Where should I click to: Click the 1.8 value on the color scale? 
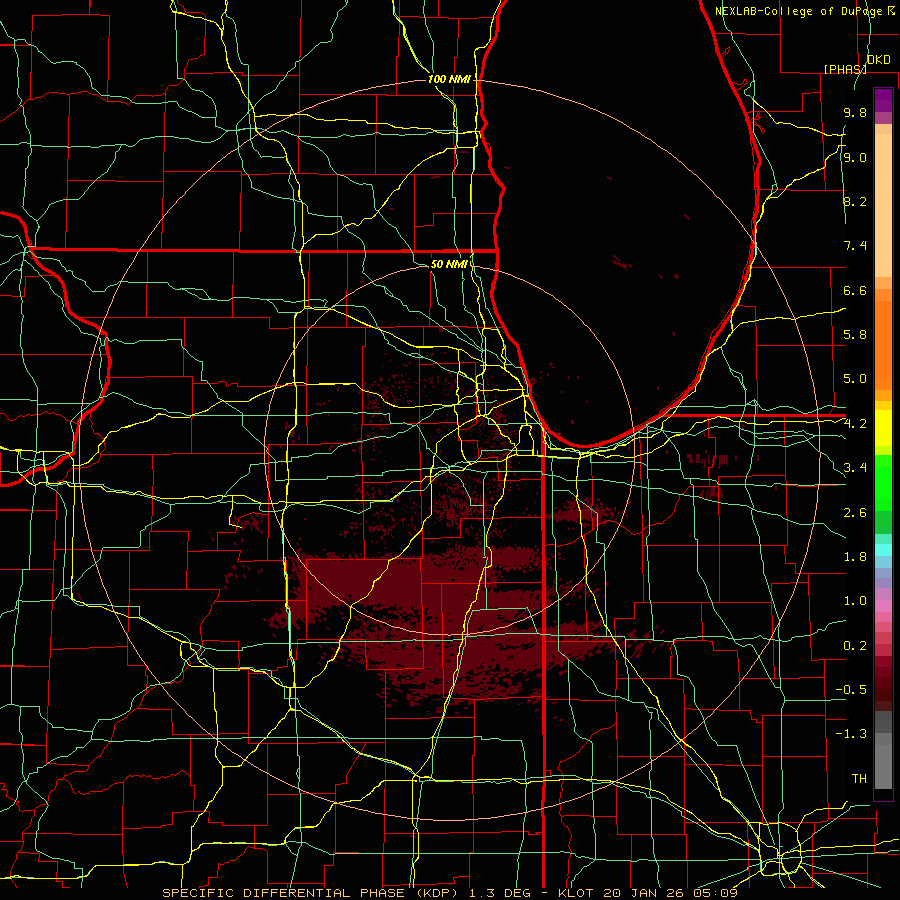coord(855,557)
